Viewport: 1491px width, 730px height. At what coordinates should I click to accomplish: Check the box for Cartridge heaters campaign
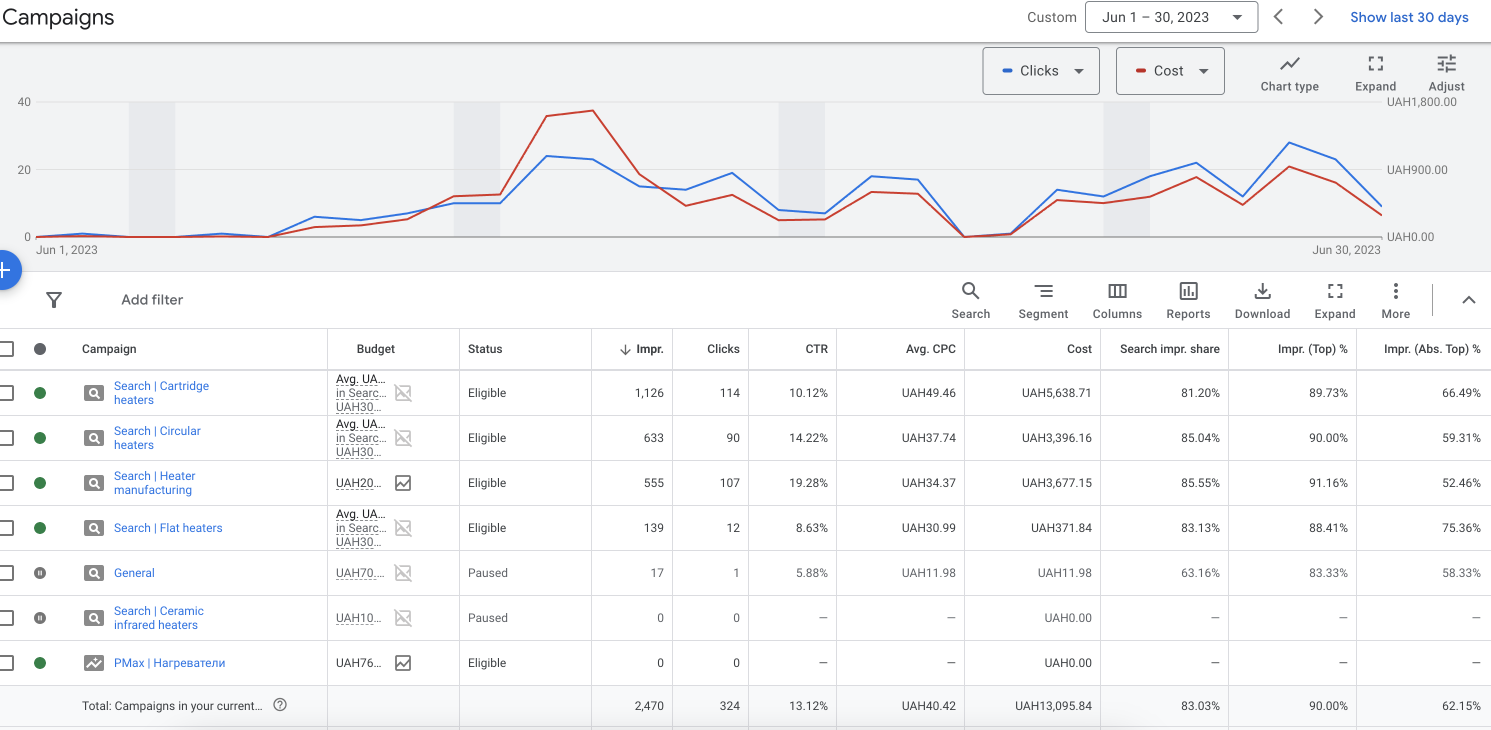(7, 393)
